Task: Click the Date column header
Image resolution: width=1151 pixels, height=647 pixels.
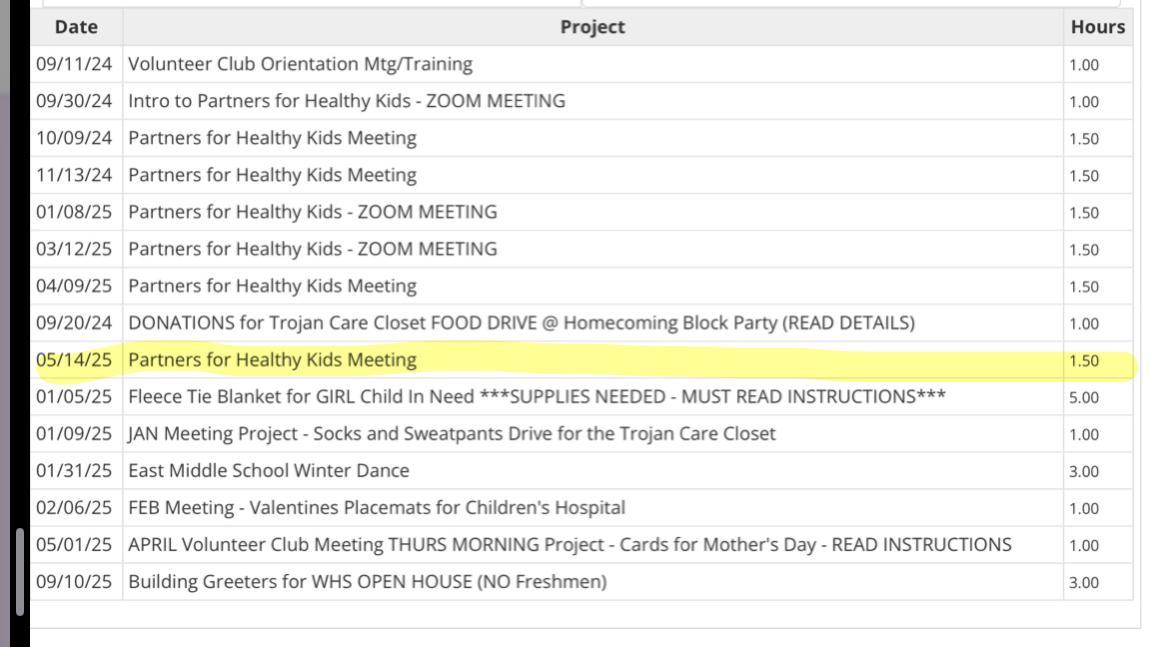Action: pyautogui.click(x=76, y=27)
